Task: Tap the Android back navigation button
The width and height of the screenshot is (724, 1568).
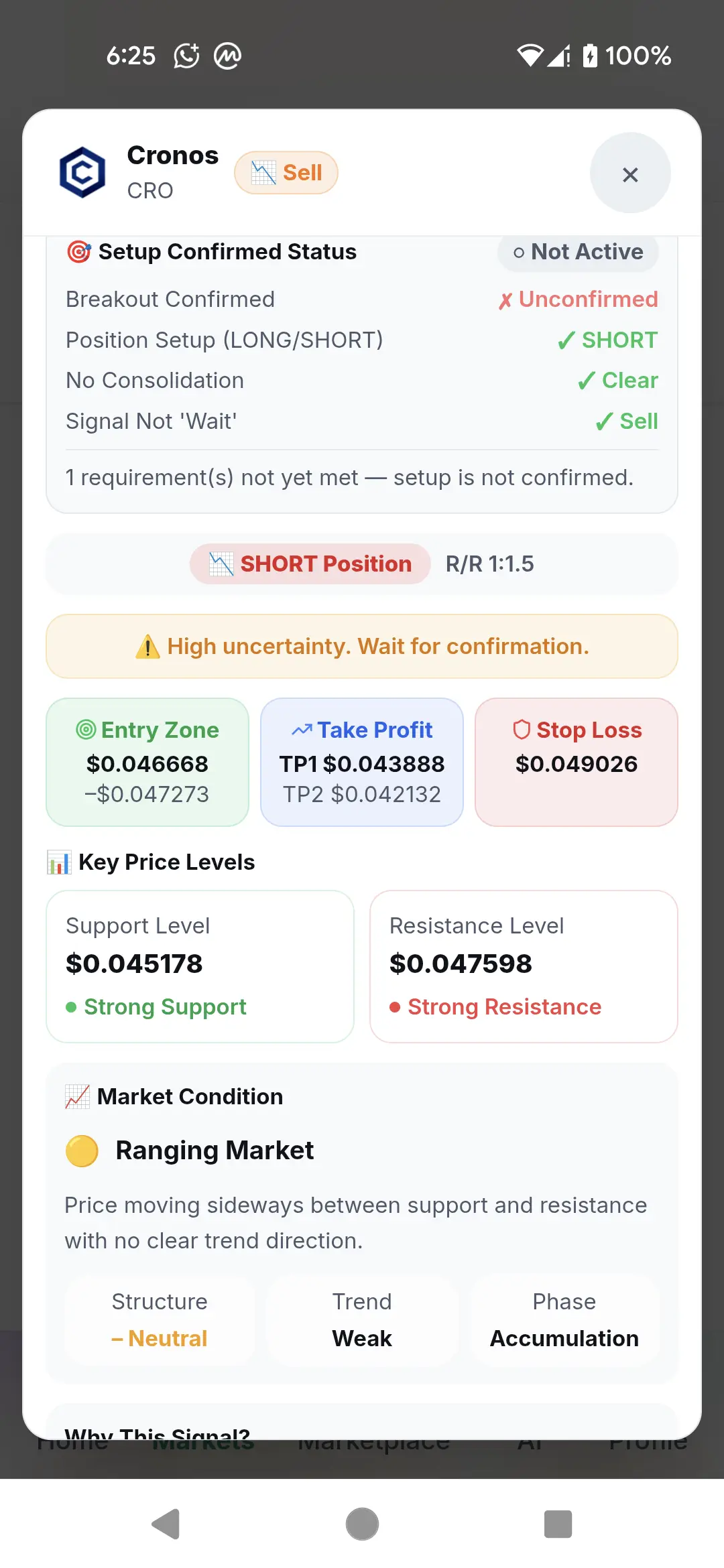Action: pos(166,1524)
